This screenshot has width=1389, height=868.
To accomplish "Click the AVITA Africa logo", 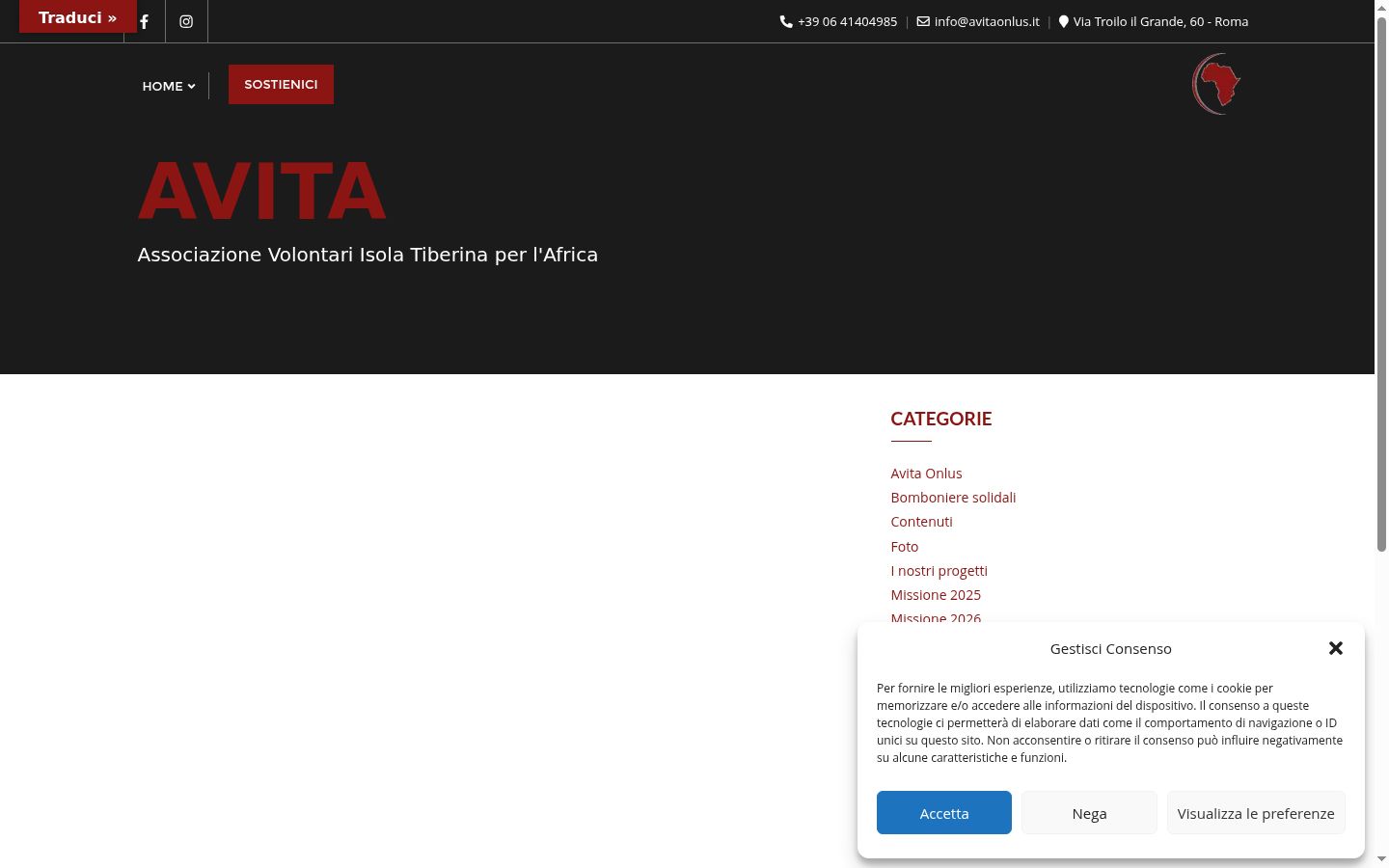I will pos(1216,84).
